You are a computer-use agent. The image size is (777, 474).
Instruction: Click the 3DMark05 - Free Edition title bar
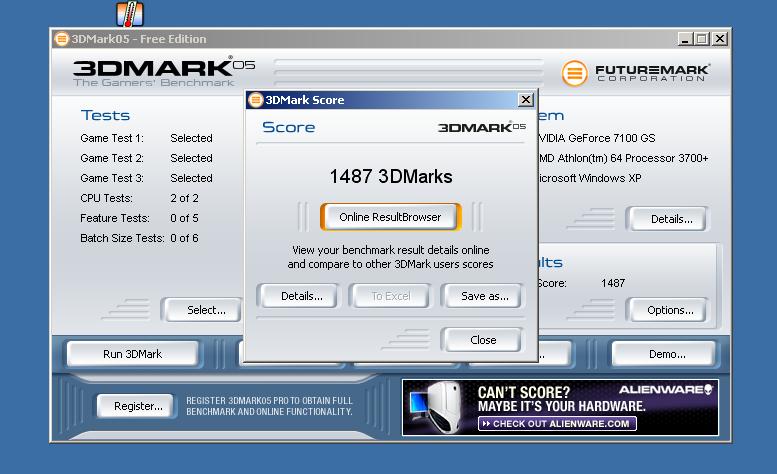tap(390, 39)
